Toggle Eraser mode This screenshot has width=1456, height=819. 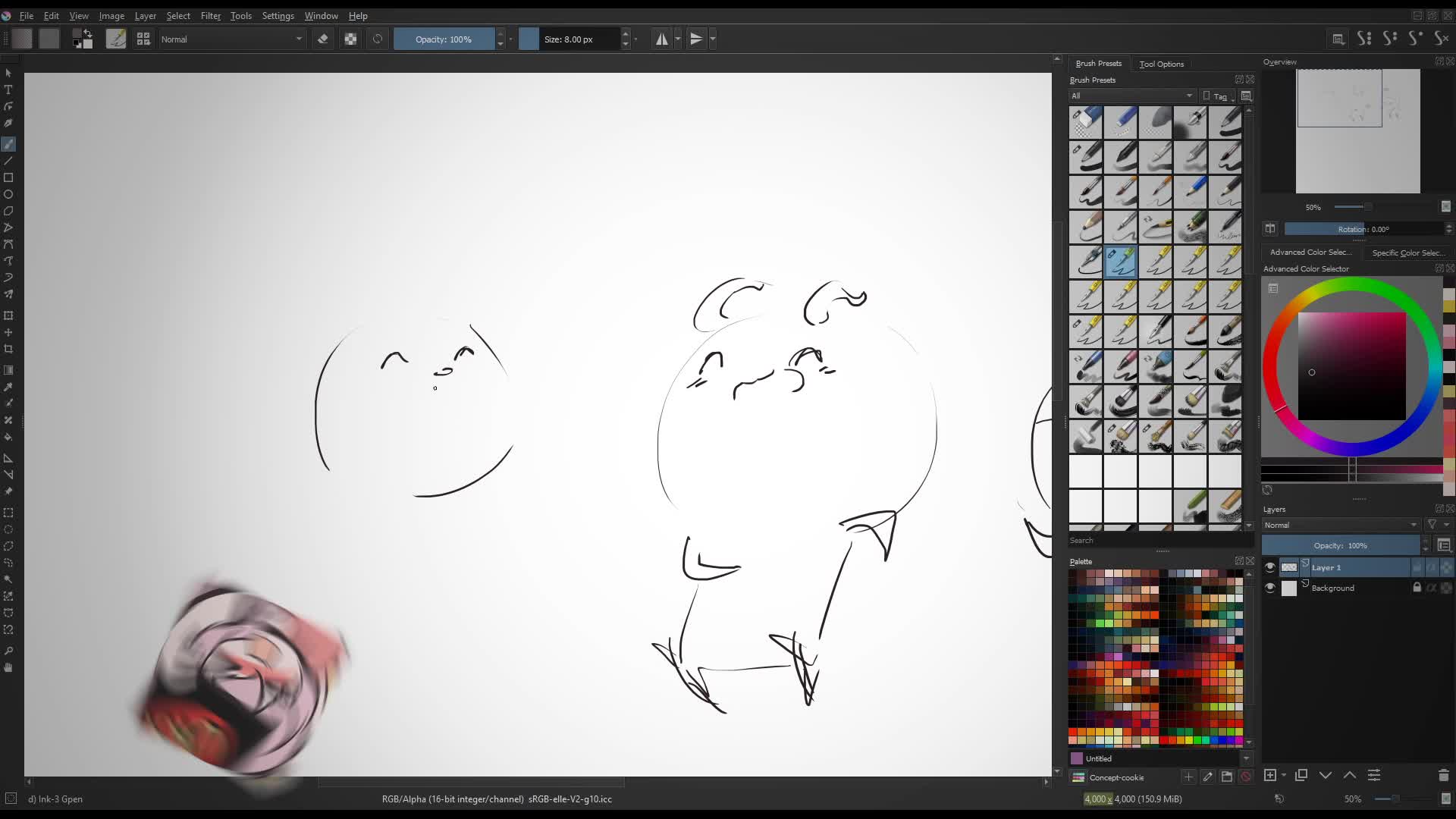coord(323,39)
